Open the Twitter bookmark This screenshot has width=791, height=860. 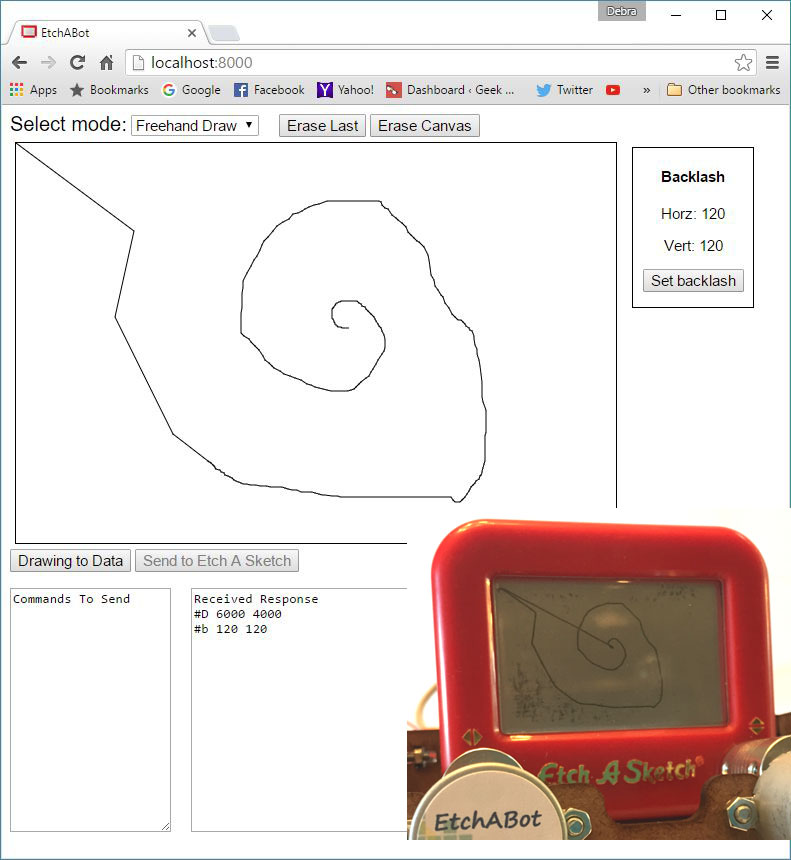pos(564,90)
